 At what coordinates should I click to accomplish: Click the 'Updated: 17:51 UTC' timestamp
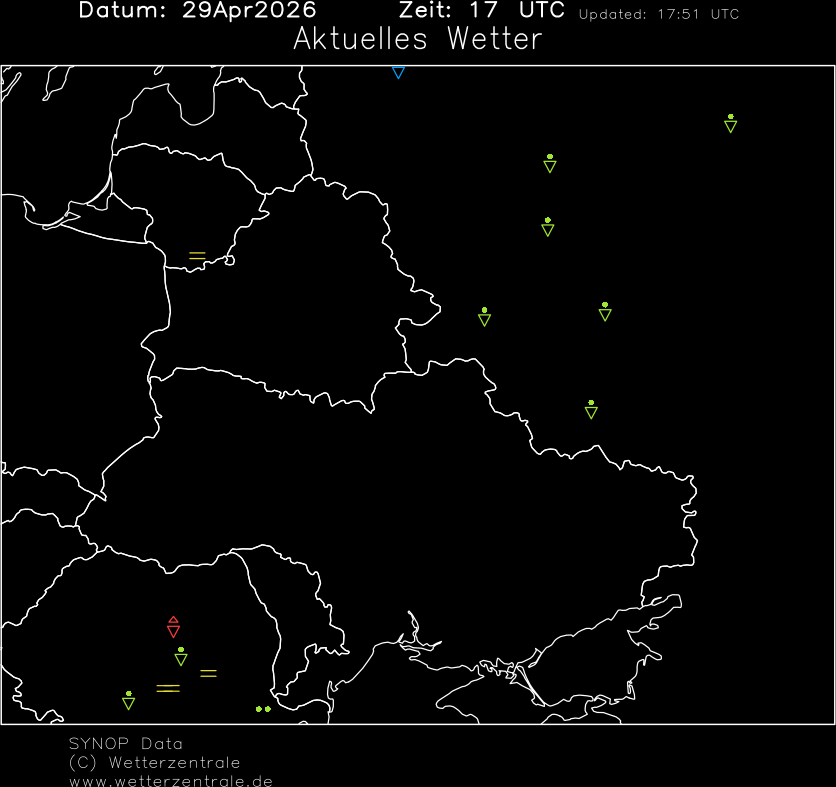[659, 14]
